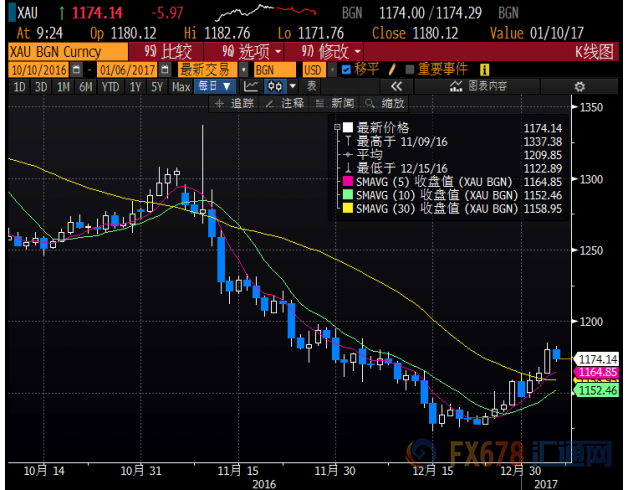Open the 选项 menu

pos(238,50)
